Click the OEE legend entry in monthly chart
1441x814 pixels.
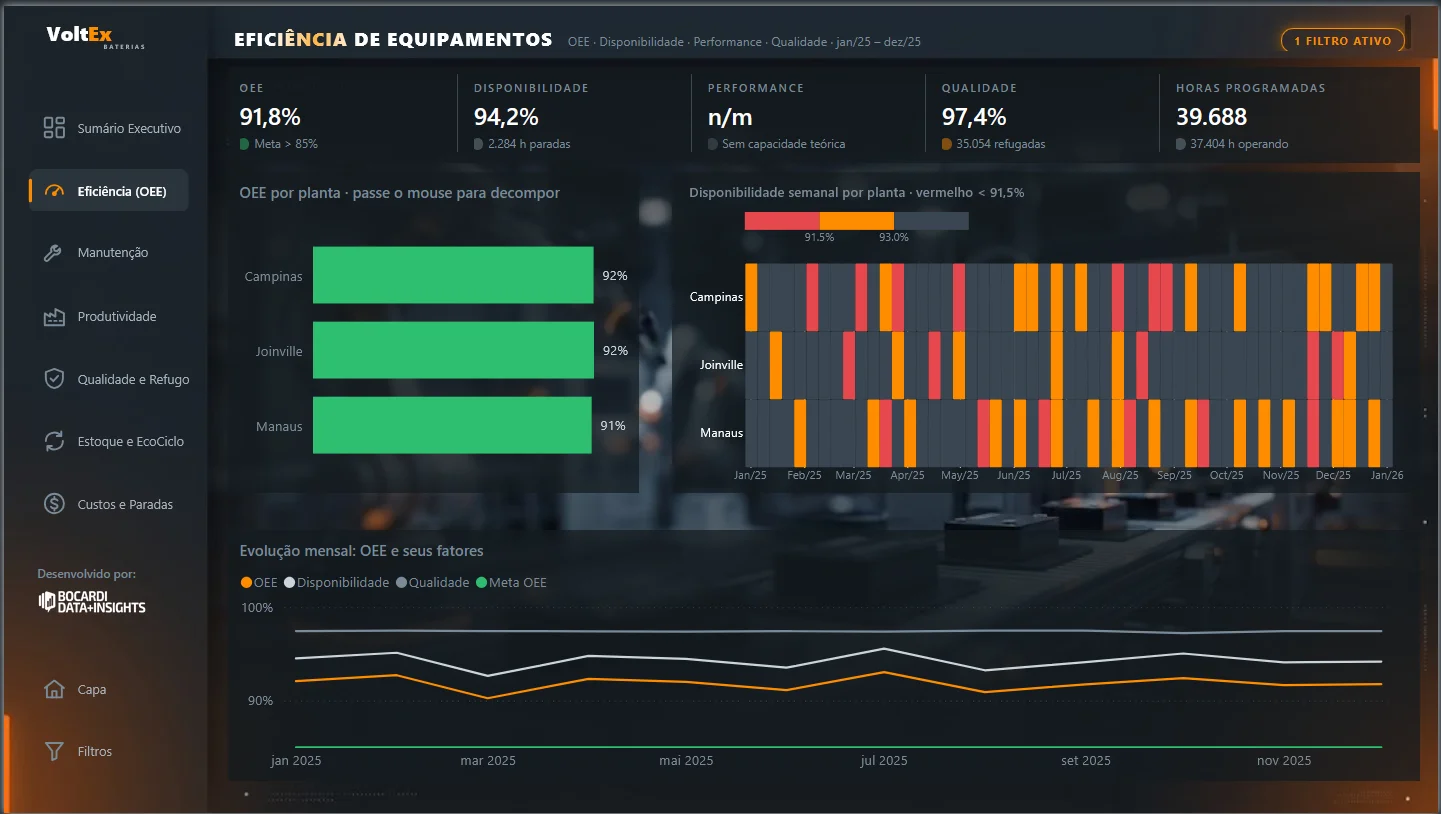[x=259, y=582]
